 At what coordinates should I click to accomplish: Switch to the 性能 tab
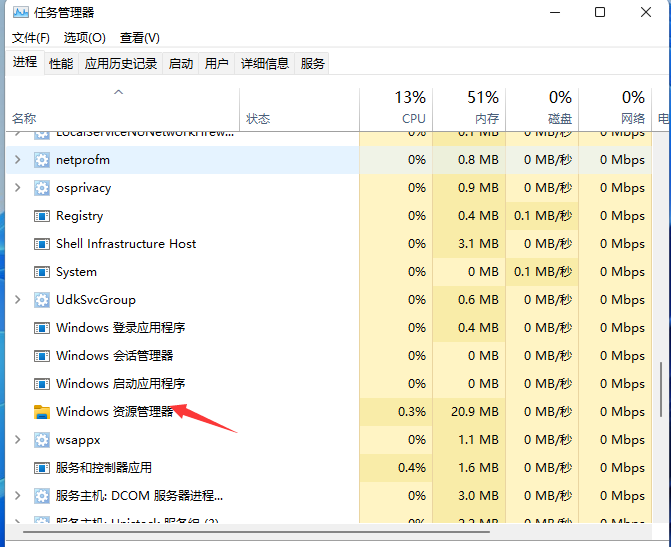click(x=61, y=64)
